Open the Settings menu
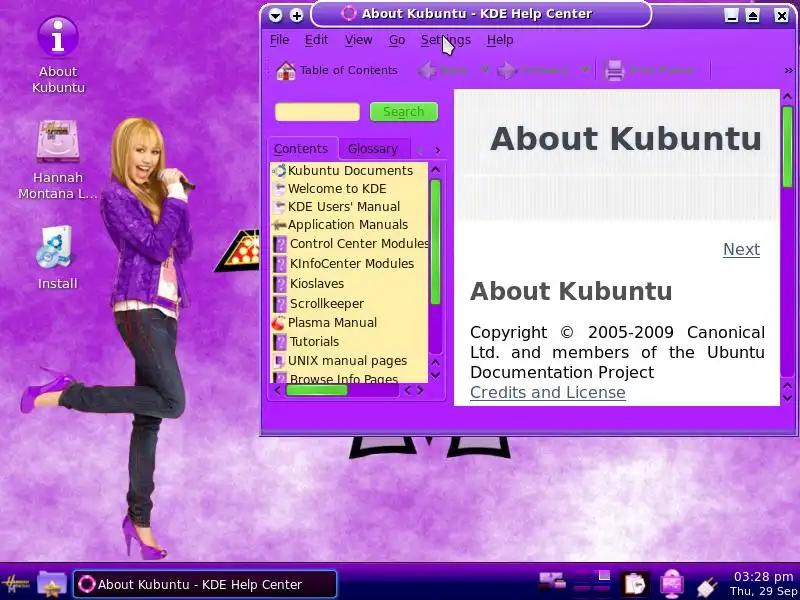Image resolution: width=800 pixels, height=600 pixels. pyautogui.click(x=445, y=40)
